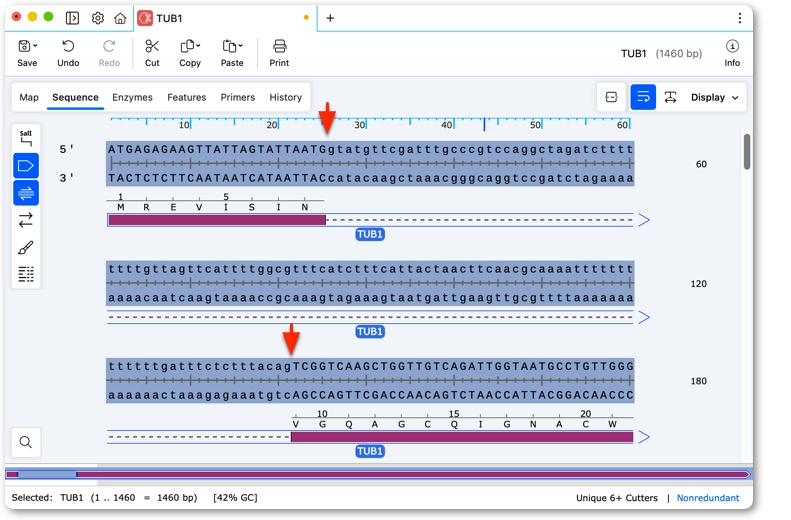Click amino acid M at position 1

pyautogui.click(x=121, y=207)
